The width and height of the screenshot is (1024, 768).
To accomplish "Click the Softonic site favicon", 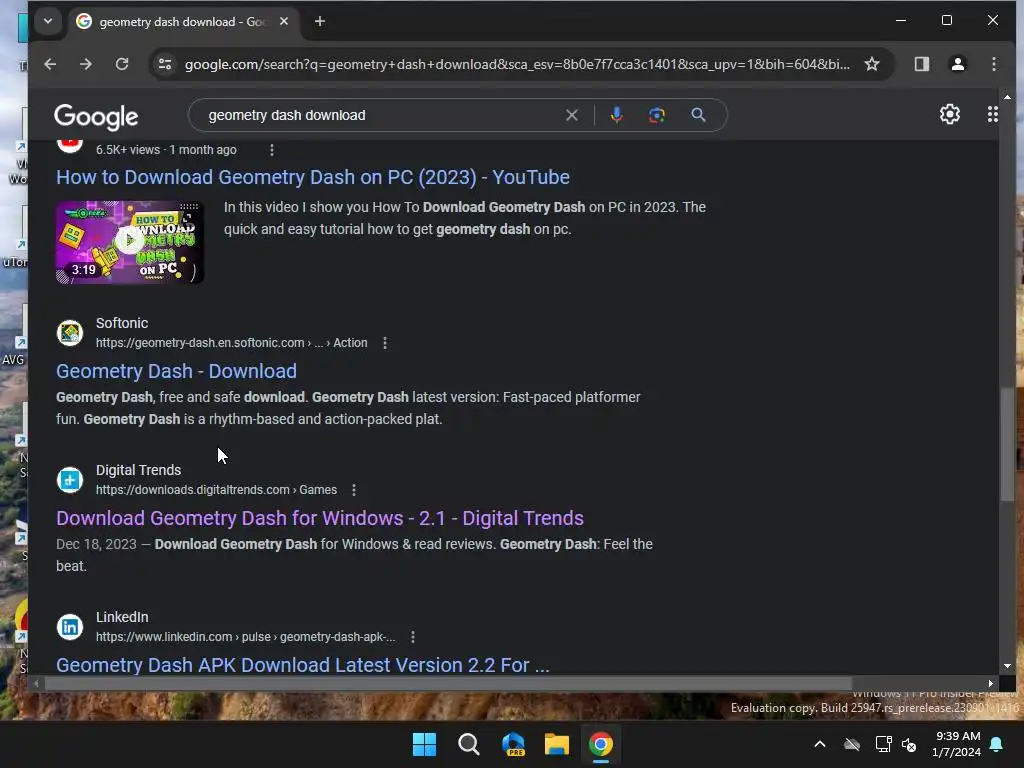I will (x=70, y=333).
